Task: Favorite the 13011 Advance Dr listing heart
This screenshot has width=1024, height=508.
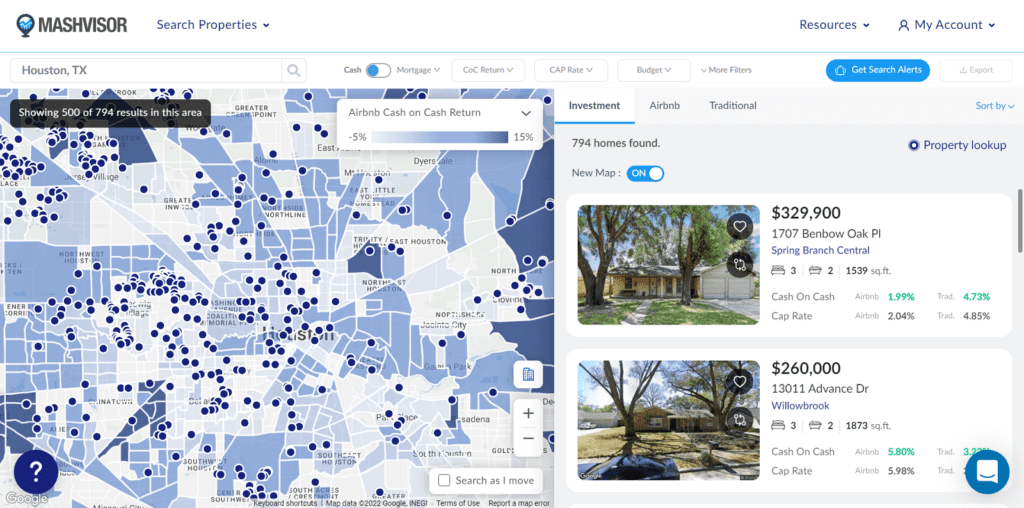Action: [739, 381]
